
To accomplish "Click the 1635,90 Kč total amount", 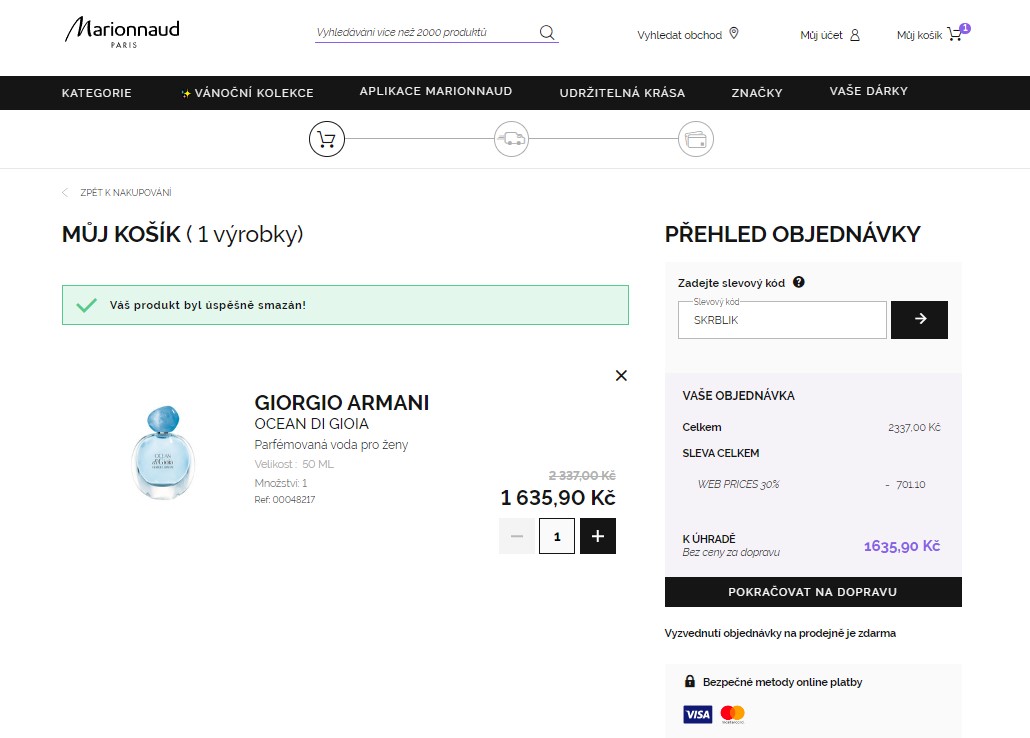I will pyautogui.click(x=902, y=546).
